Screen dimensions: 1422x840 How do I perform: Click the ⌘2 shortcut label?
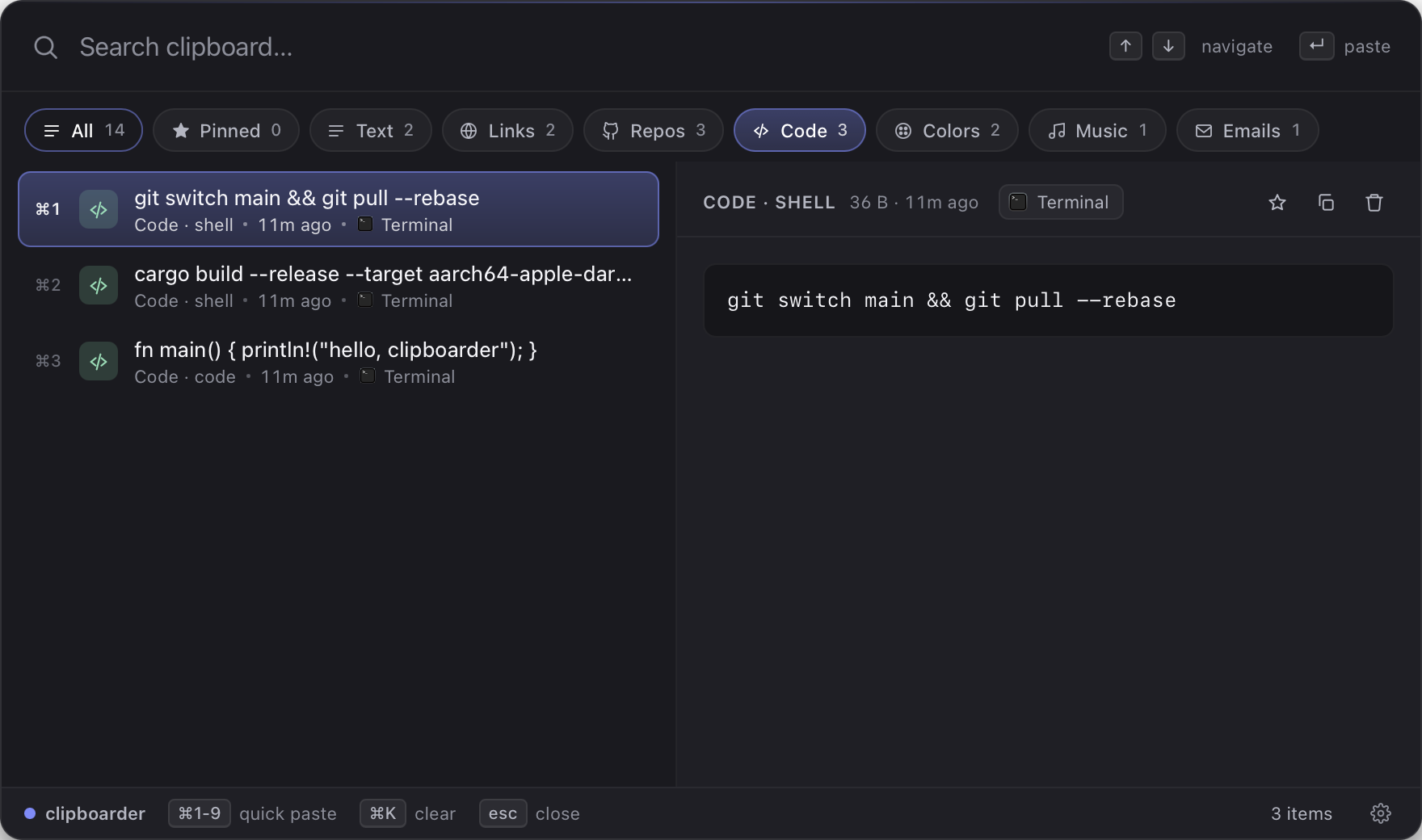[x=48, y=285]
